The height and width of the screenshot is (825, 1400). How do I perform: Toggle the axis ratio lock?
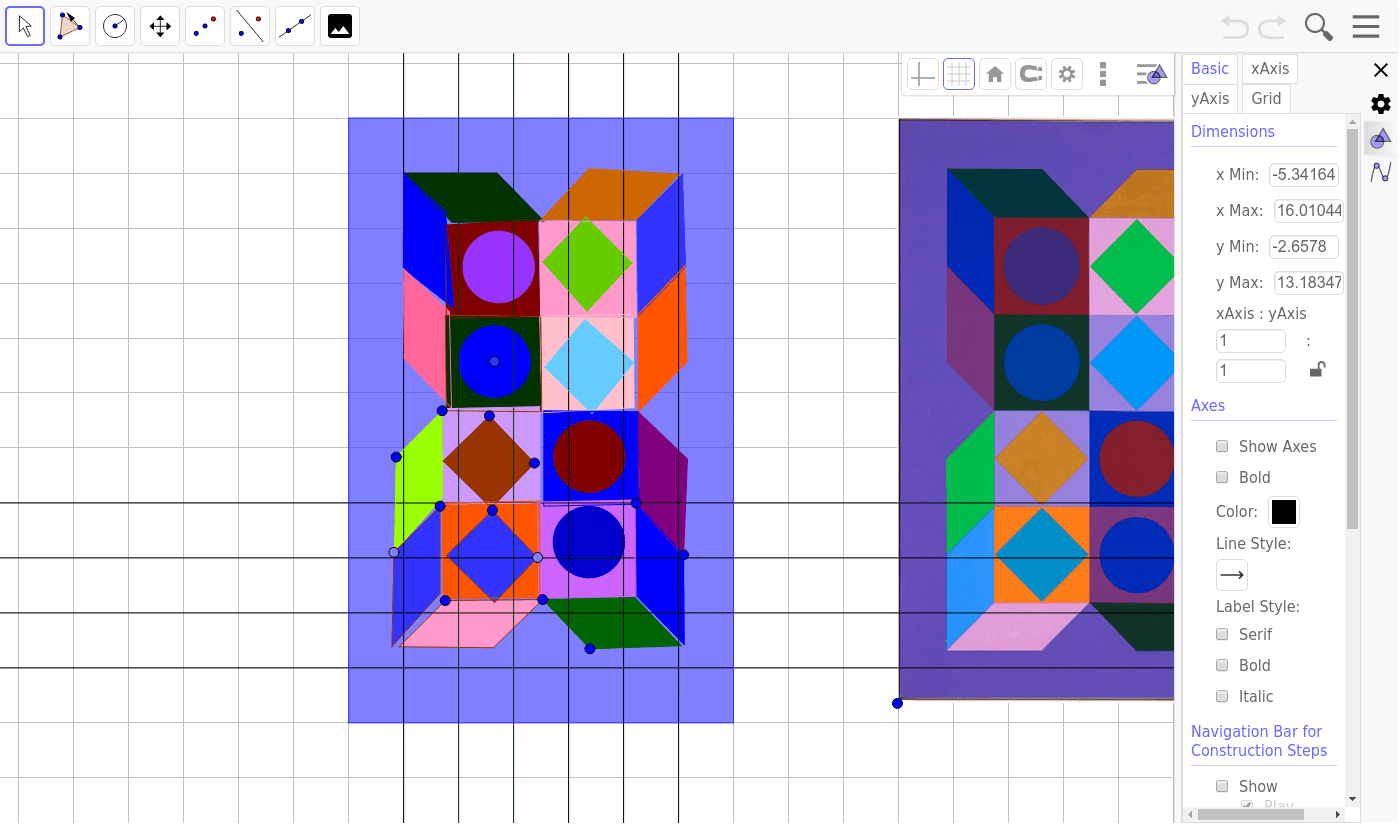[x=1318, y=369]
